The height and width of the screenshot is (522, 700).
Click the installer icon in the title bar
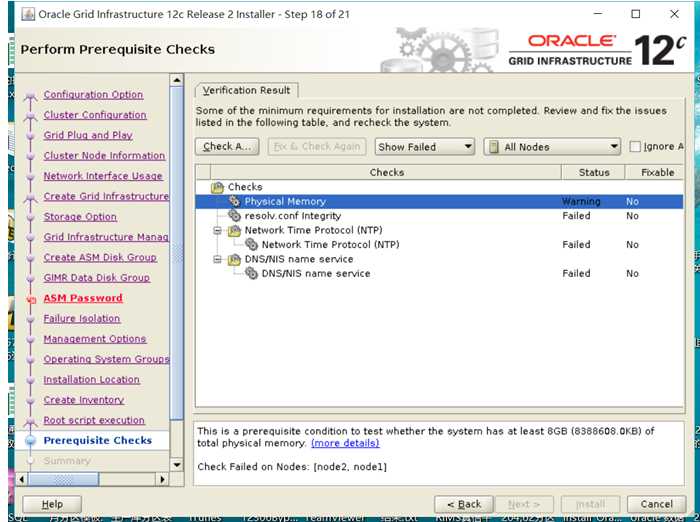[x=28, y=14]
